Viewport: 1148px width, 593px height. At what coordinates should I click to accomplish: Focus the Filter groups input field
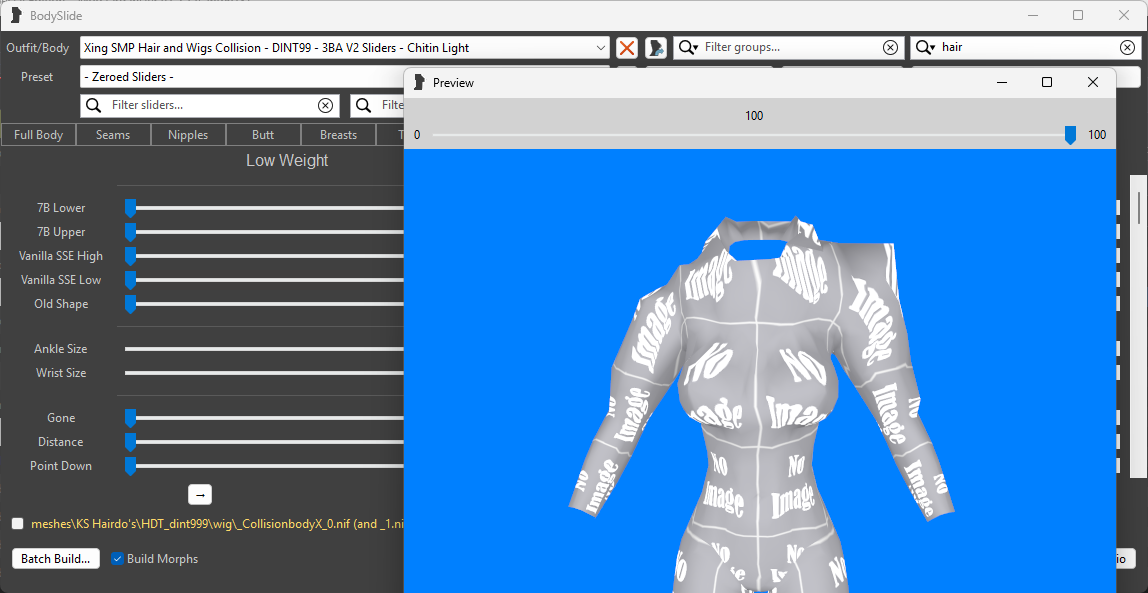(x=789, y=48)
